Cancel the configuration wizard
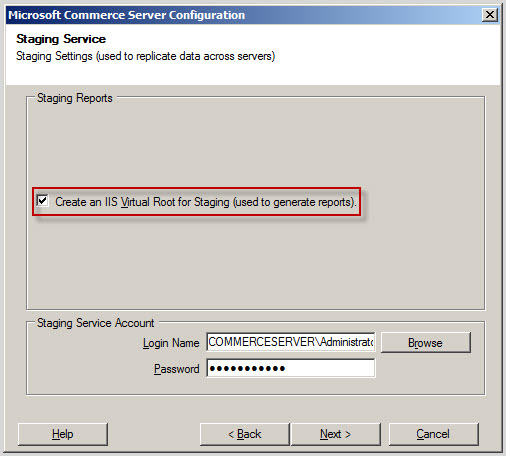 click(433, 434)
